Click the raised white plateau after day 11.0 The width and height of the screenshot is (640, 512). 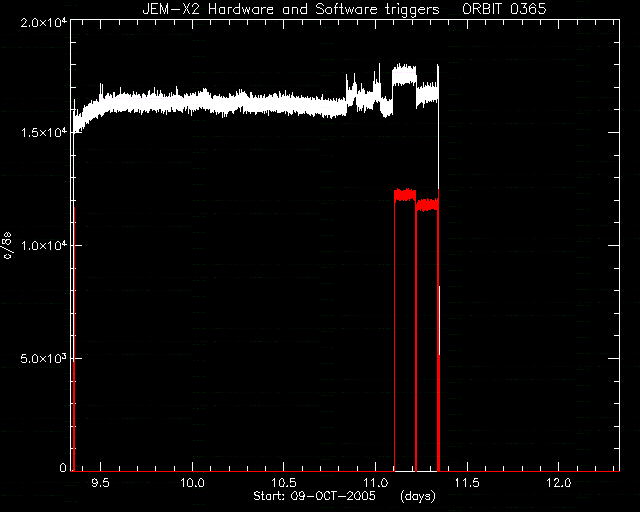[x=404, y=75]
